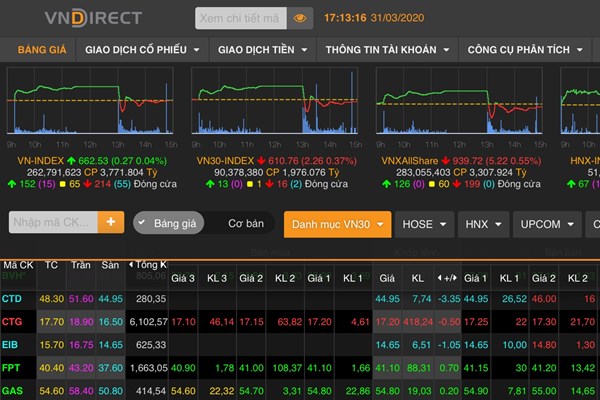The height and width of the screenshot is (400, 600).
Task: Open the Giao dịch cổ phiếu menu
Action: click(141, 49)
